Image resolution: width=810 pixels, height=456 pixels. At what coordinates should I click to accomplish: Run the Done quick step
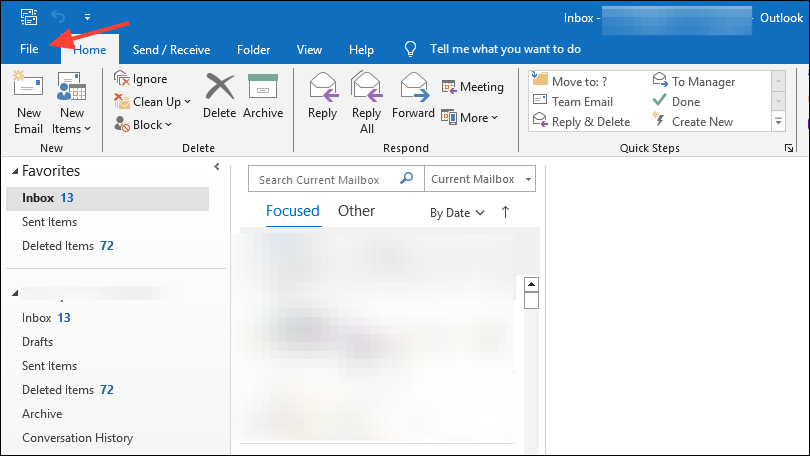point(676,102)
